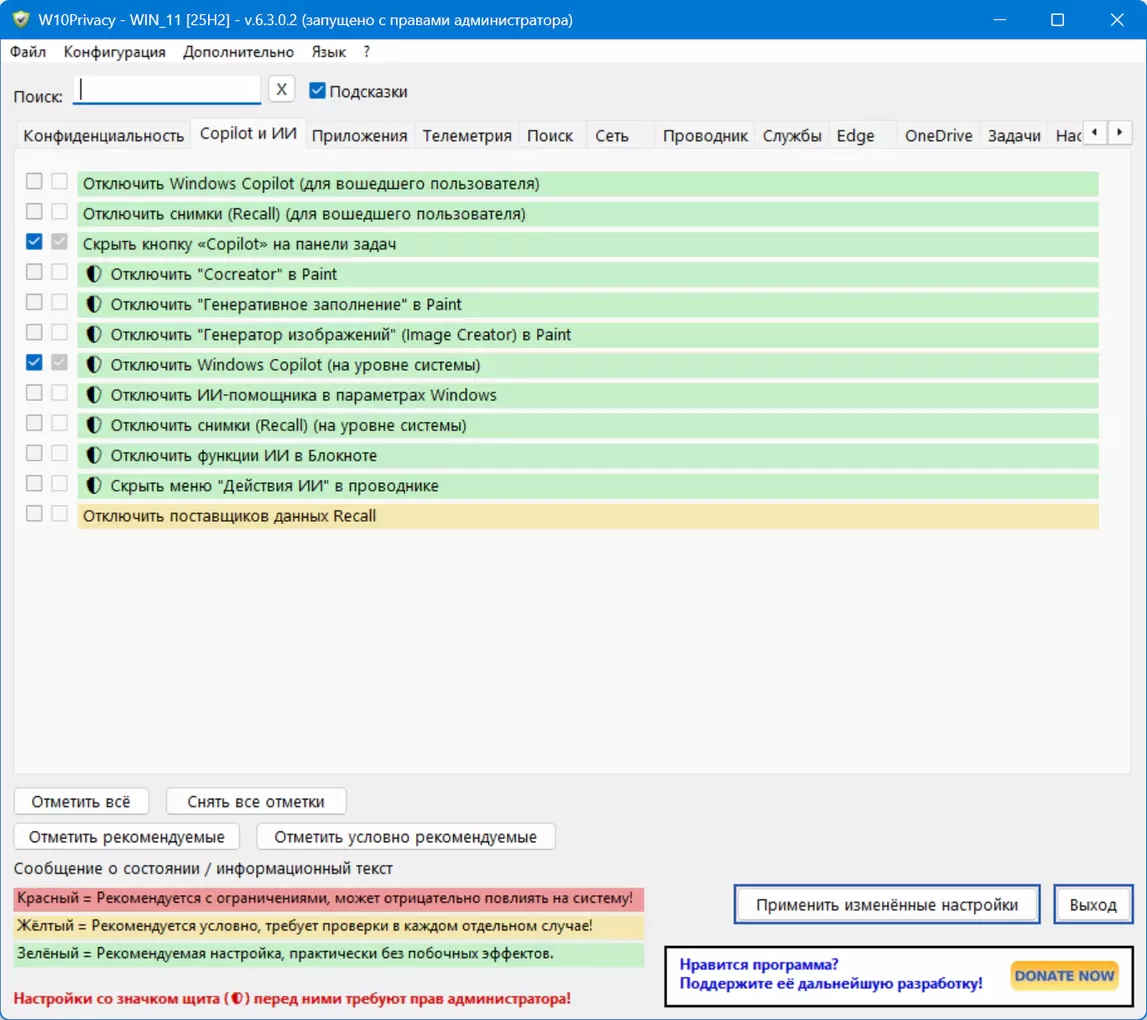The width and height of the screenshot is (1147, 1020).
Task: Click the Отметить рекомендуемые button
Action: [127, 836]
